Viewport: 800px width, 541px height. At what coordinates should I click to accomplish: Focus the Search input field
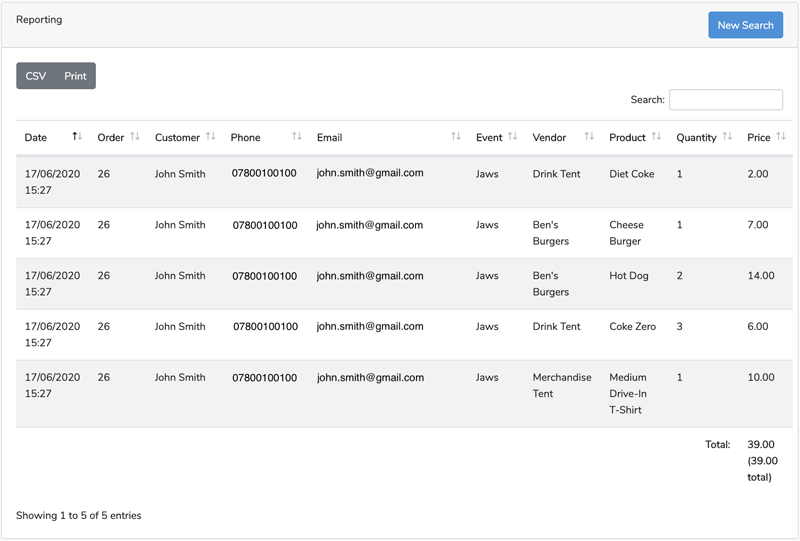[x=726, y=100]
